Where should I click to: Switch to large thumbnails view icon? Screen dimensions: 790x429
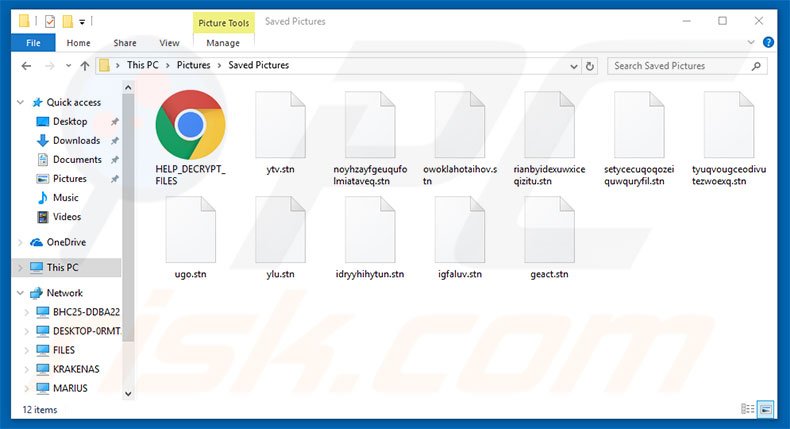pos(766,409)
